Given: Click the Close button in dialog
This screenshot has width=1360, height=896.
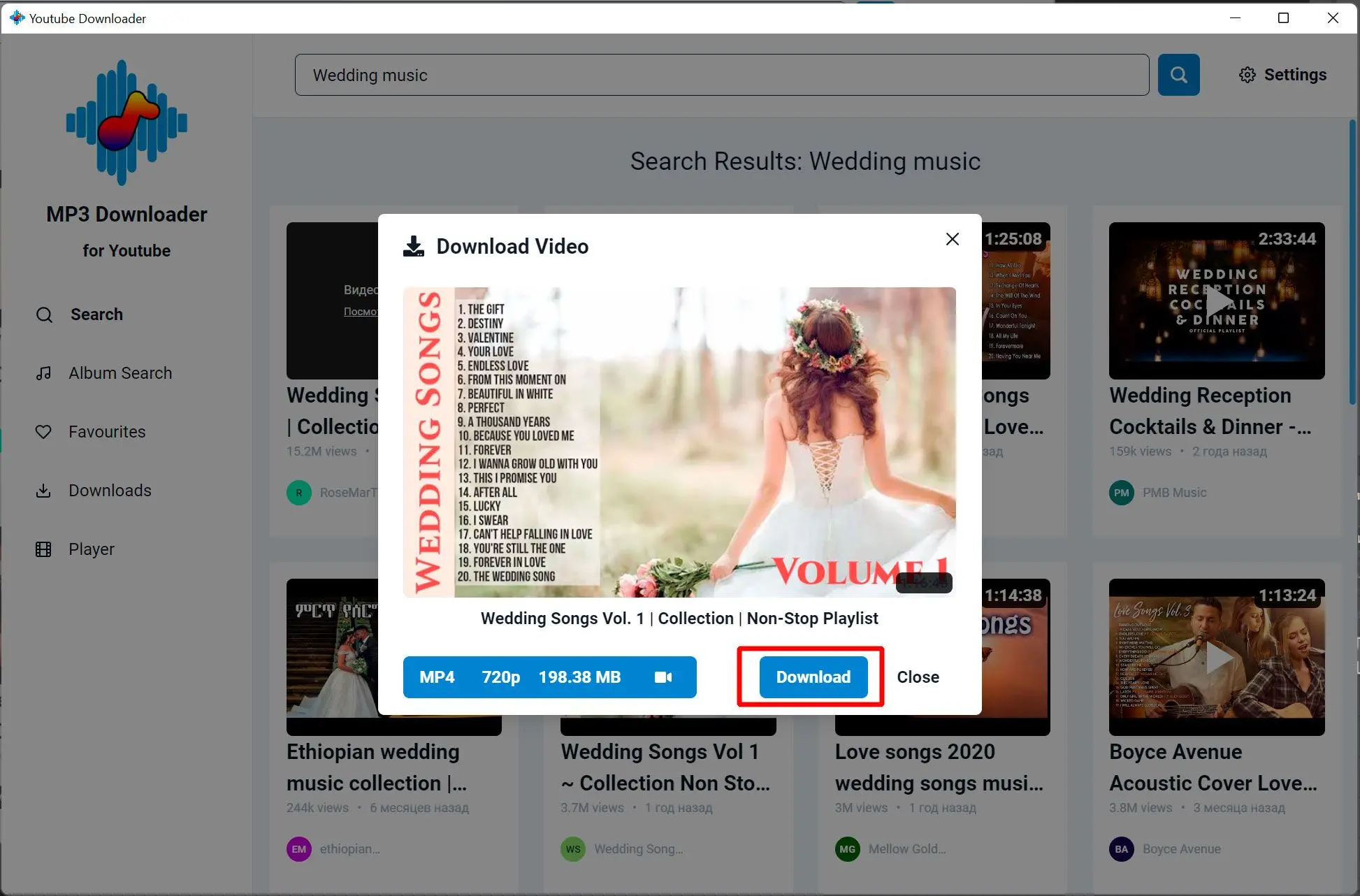Looking at the screenshot, I should click(917, 677).
